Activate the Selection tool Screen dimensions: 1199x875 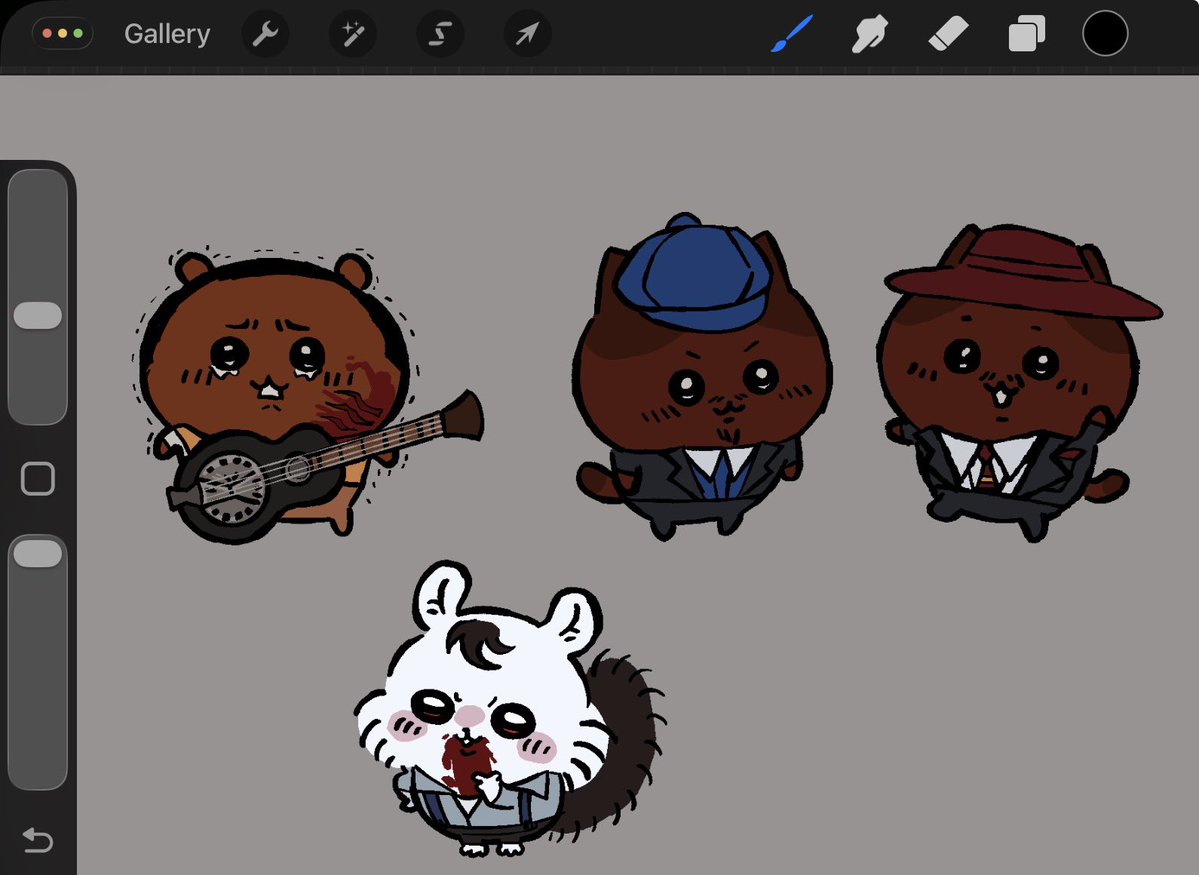coord(440,34)
